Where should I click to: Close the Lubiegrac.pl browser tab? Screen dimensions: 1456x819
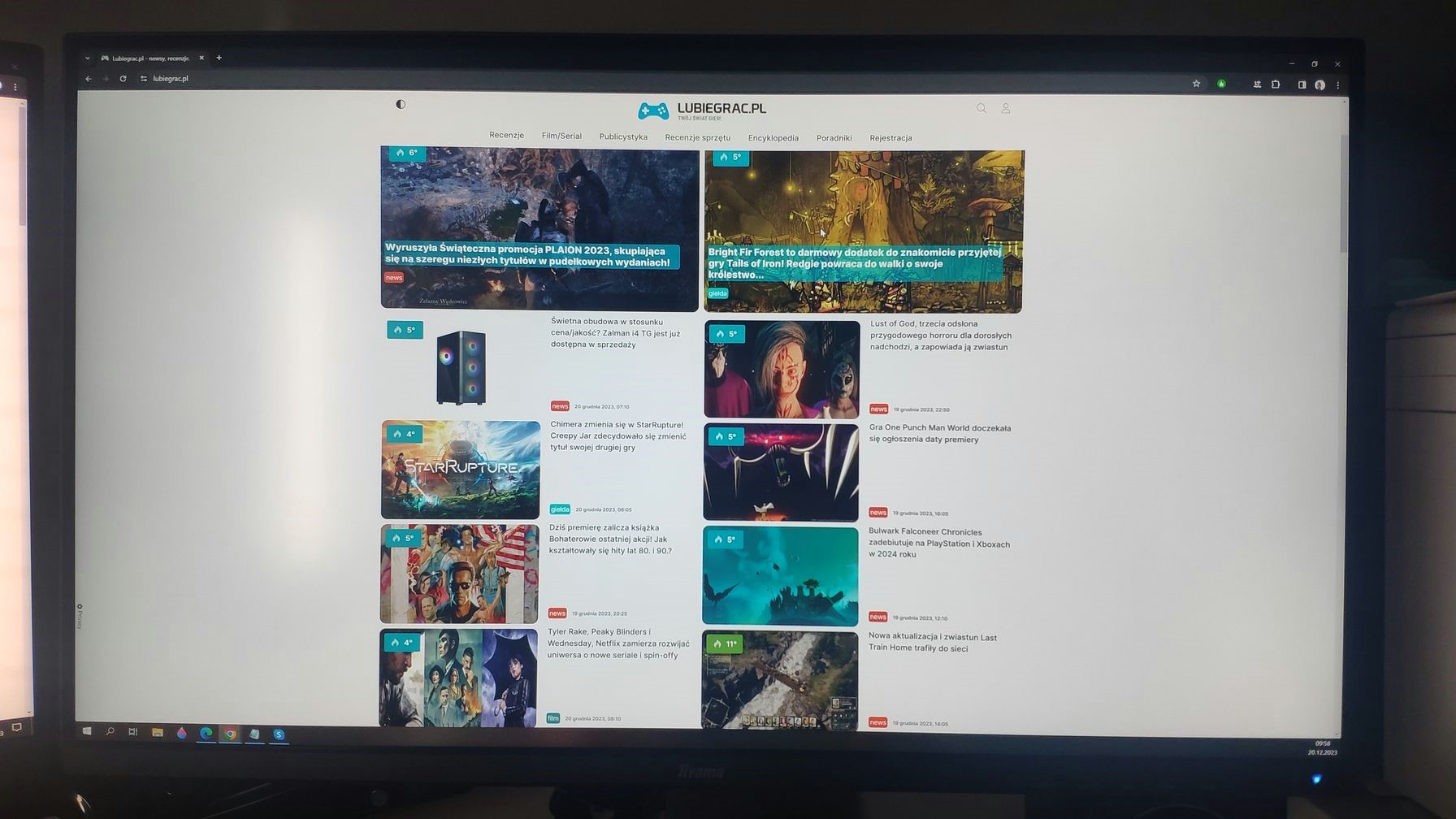[x=201, y=58]
